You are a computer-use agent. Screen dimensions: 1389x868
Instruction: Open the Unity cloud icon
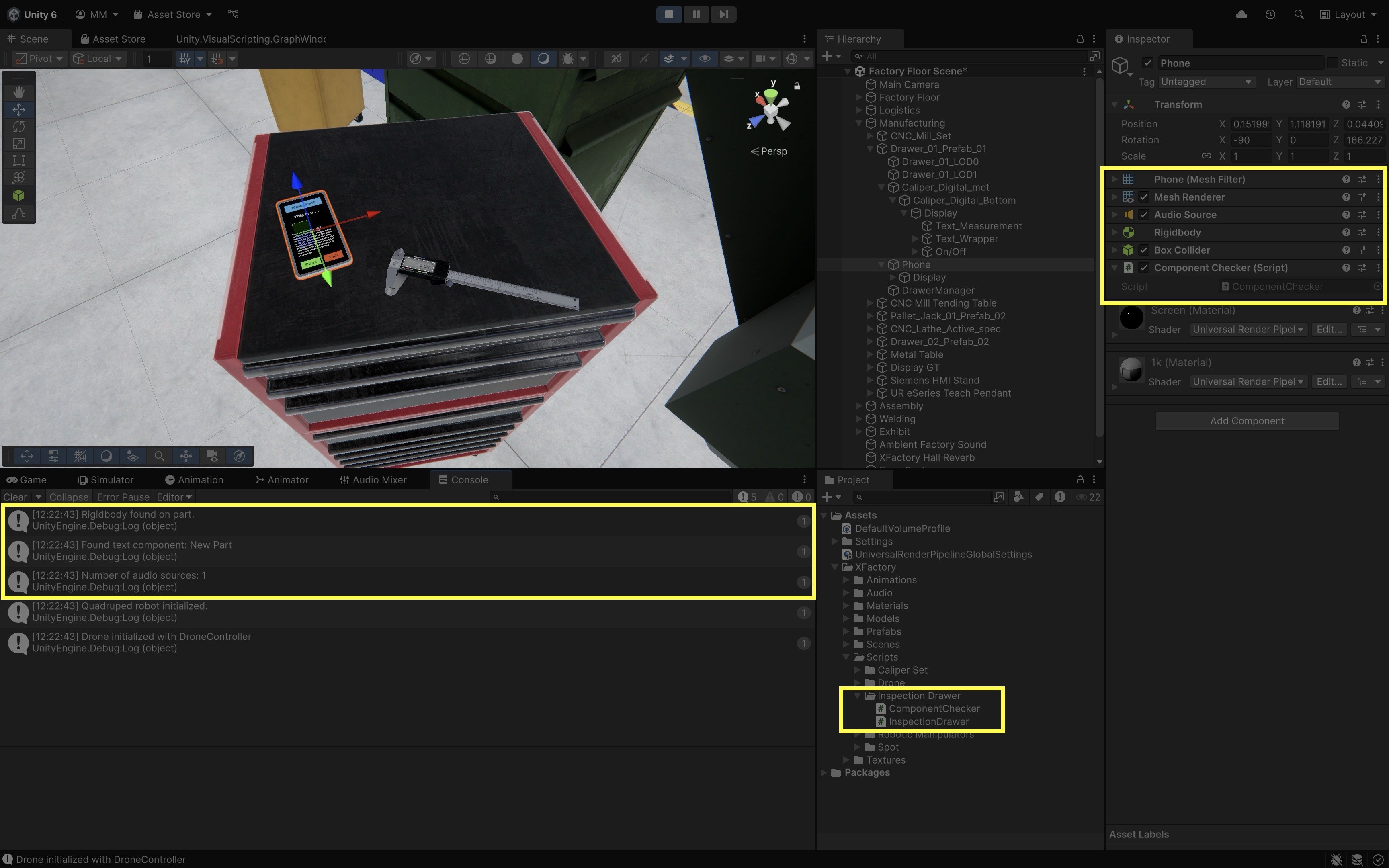[x=1241, y=14]
